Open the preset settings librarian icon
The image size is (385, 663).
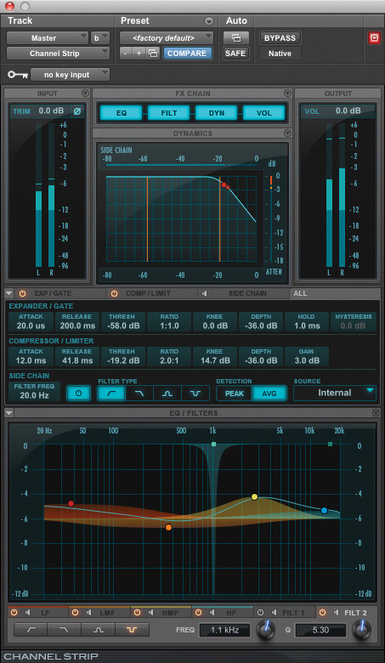coord(153,53)
